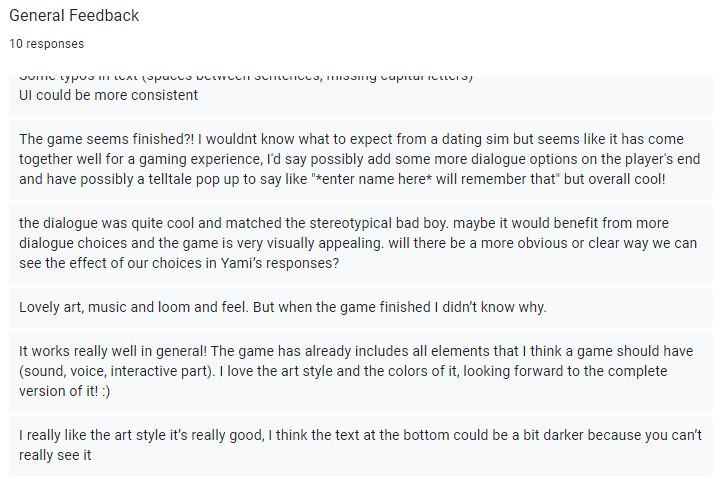The image size is (725, 479).
Task: Select the 'I really like the art style' response
Action: click(x=361, y=446)
